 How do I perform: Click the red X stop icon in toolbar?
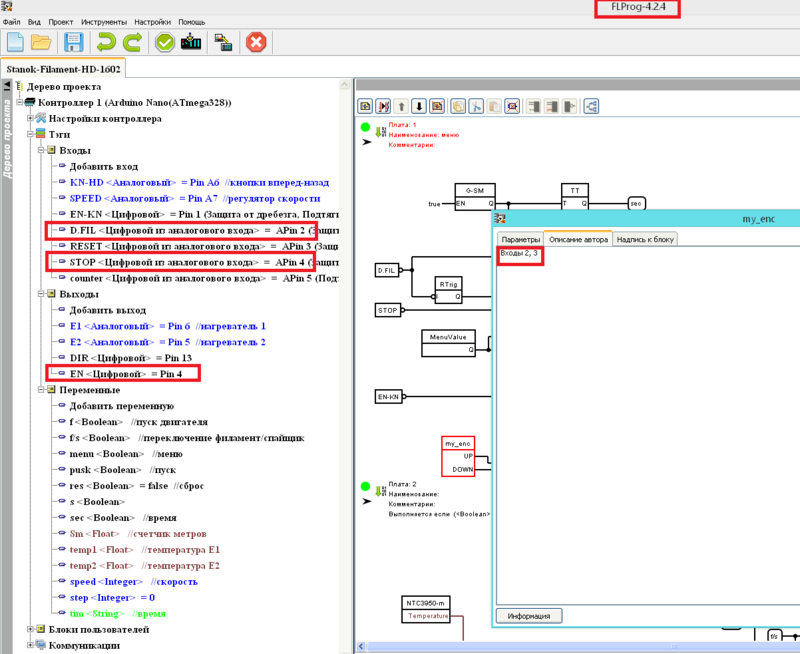pos(256,42)
